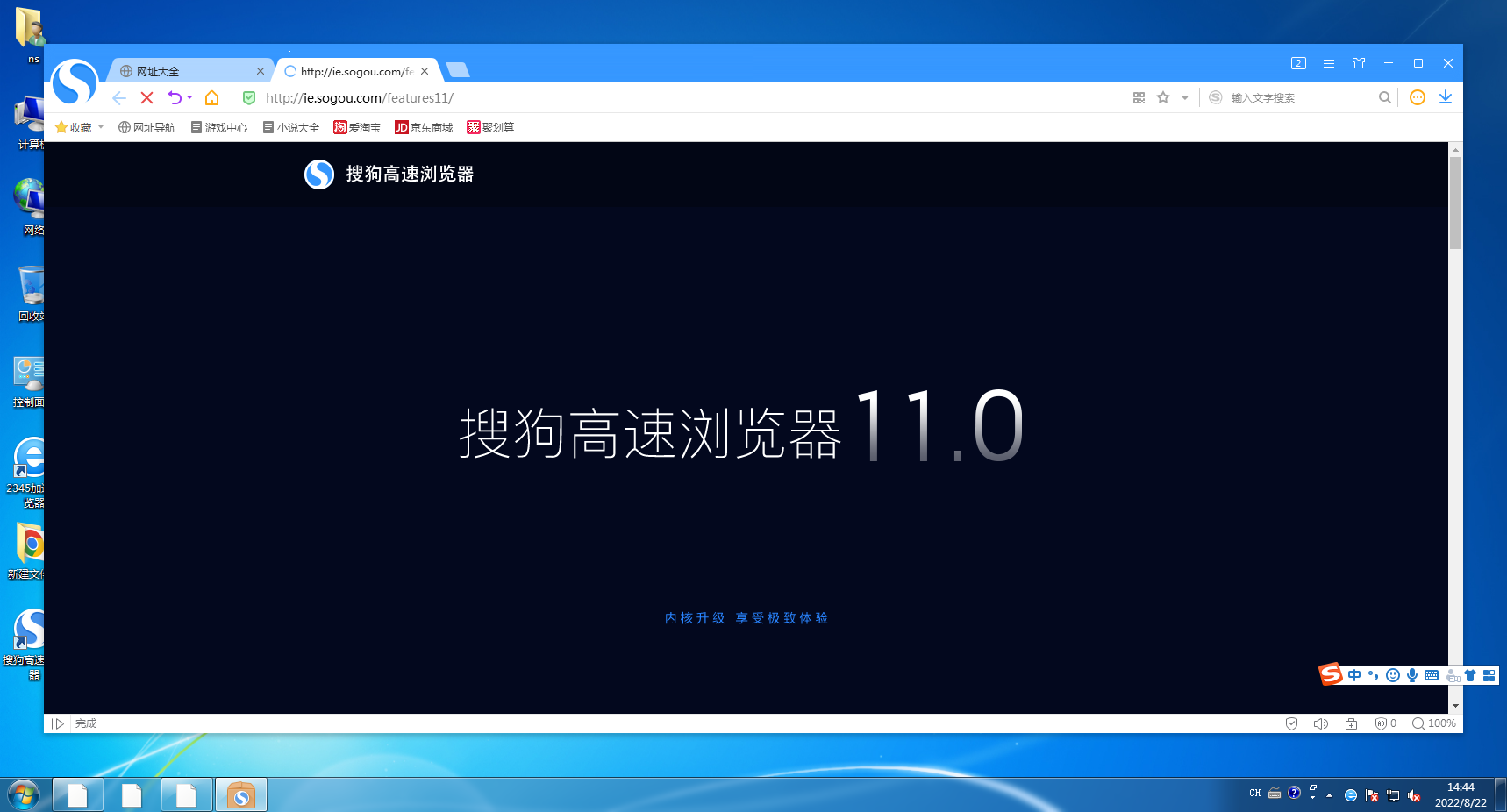Close the 网址大全 tab
Viewport: 1507px width, 812px height.
coord(261,71)
